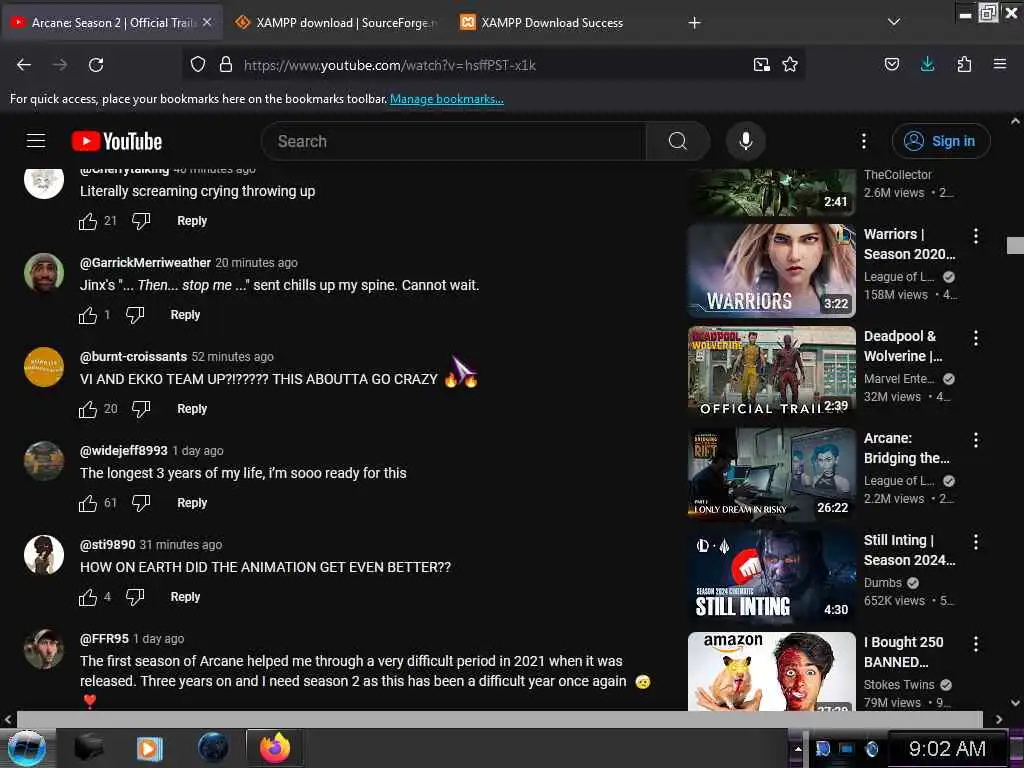The width and height of the screenshot is (1024, 768).
Task: Open @sti9890 profile avatar
Action: [44, 555]
